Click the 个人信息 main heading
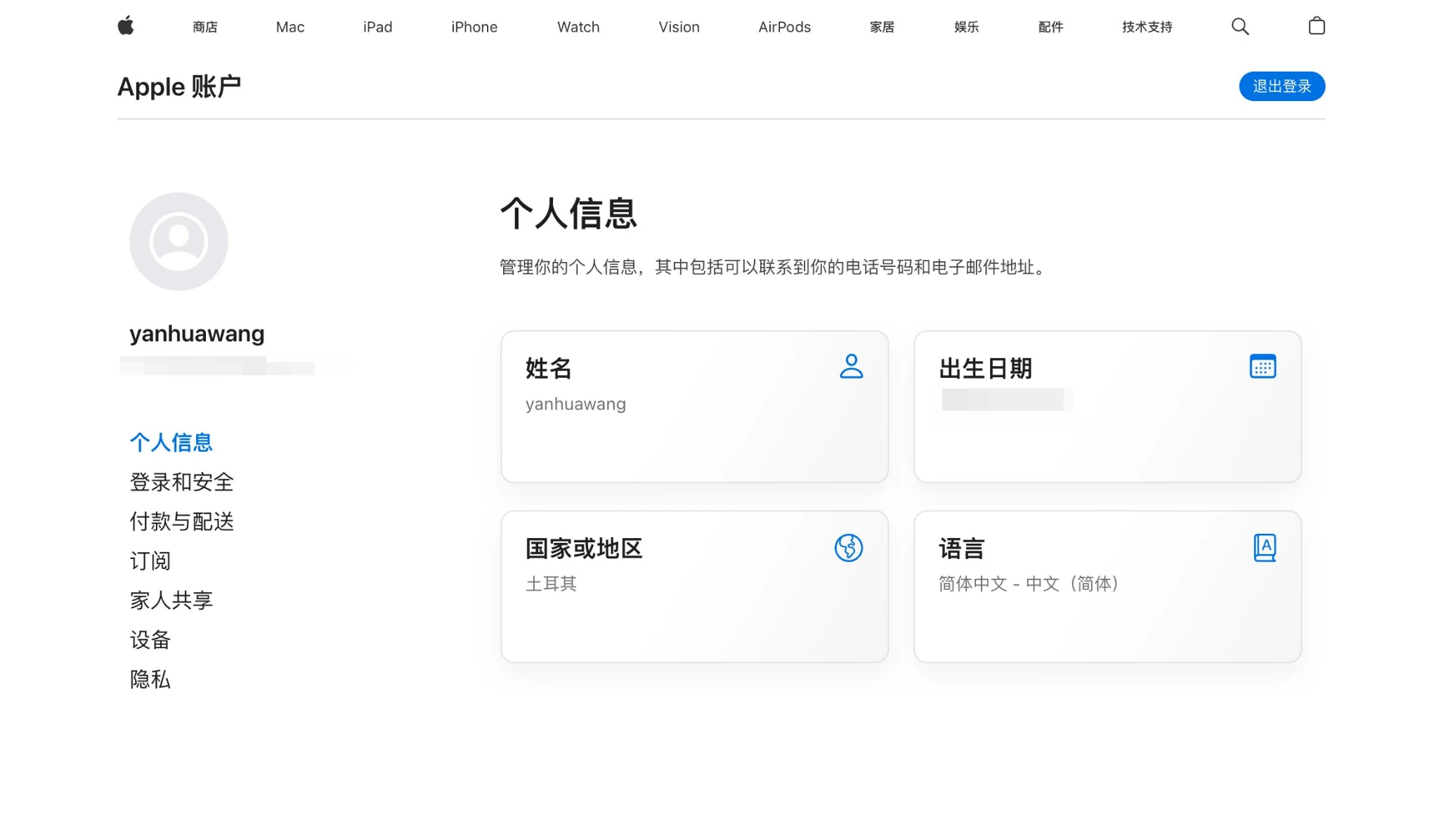Screen dimensions: 1439x840 point(568,214)
